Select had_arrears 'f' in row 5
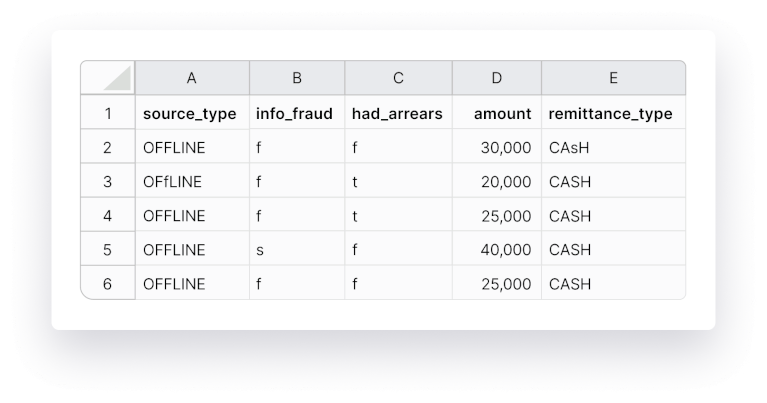Screen dimensions: 767x403 [399, 249]
